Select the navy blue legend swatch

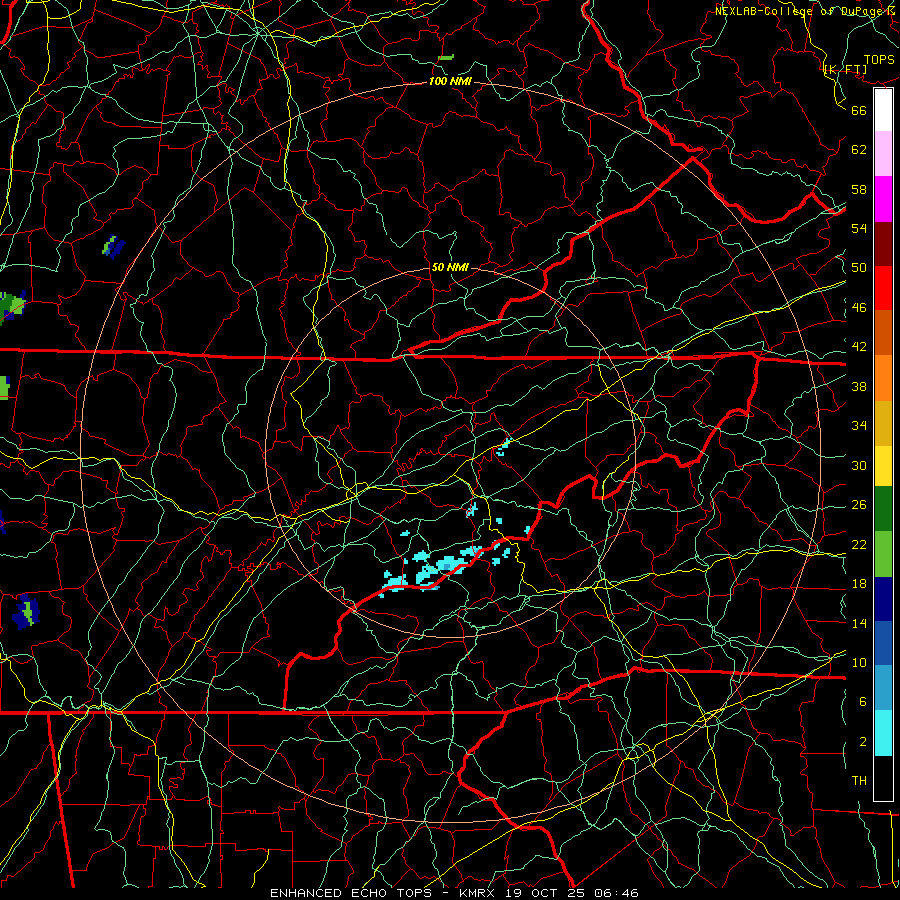tap(883, 599)
